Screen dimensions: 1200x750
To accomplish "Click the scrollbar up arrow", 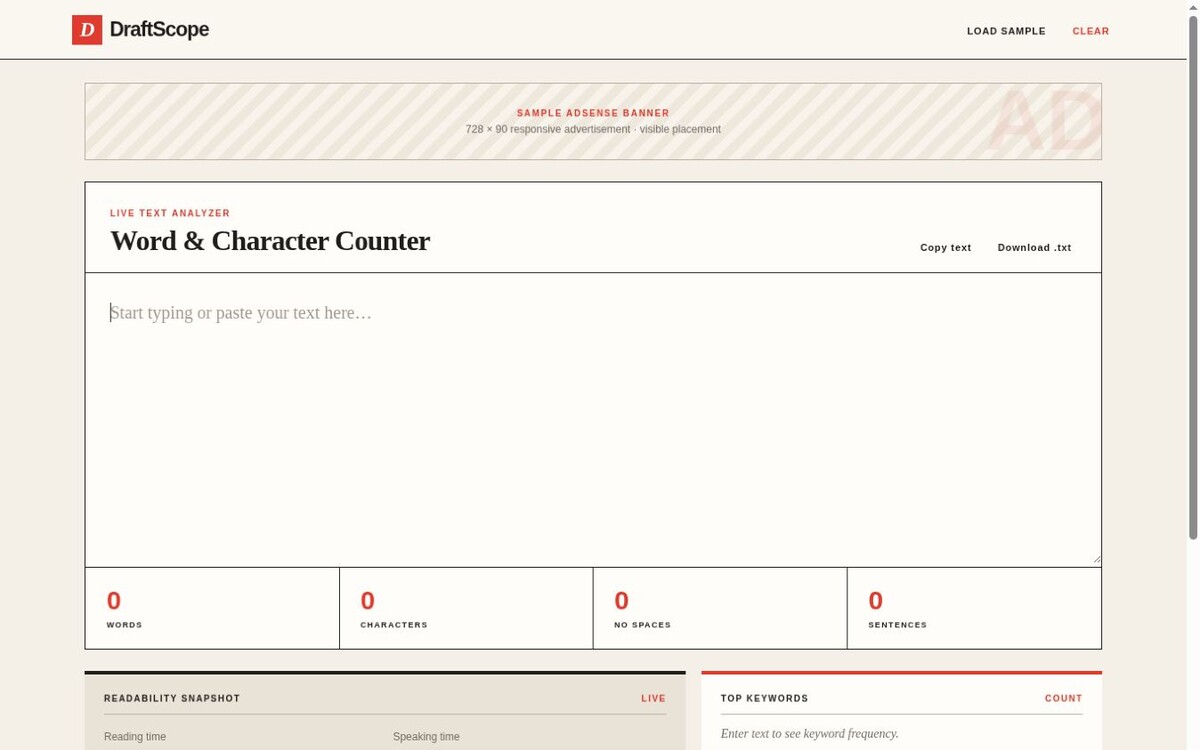I will tap(1193, 6).
